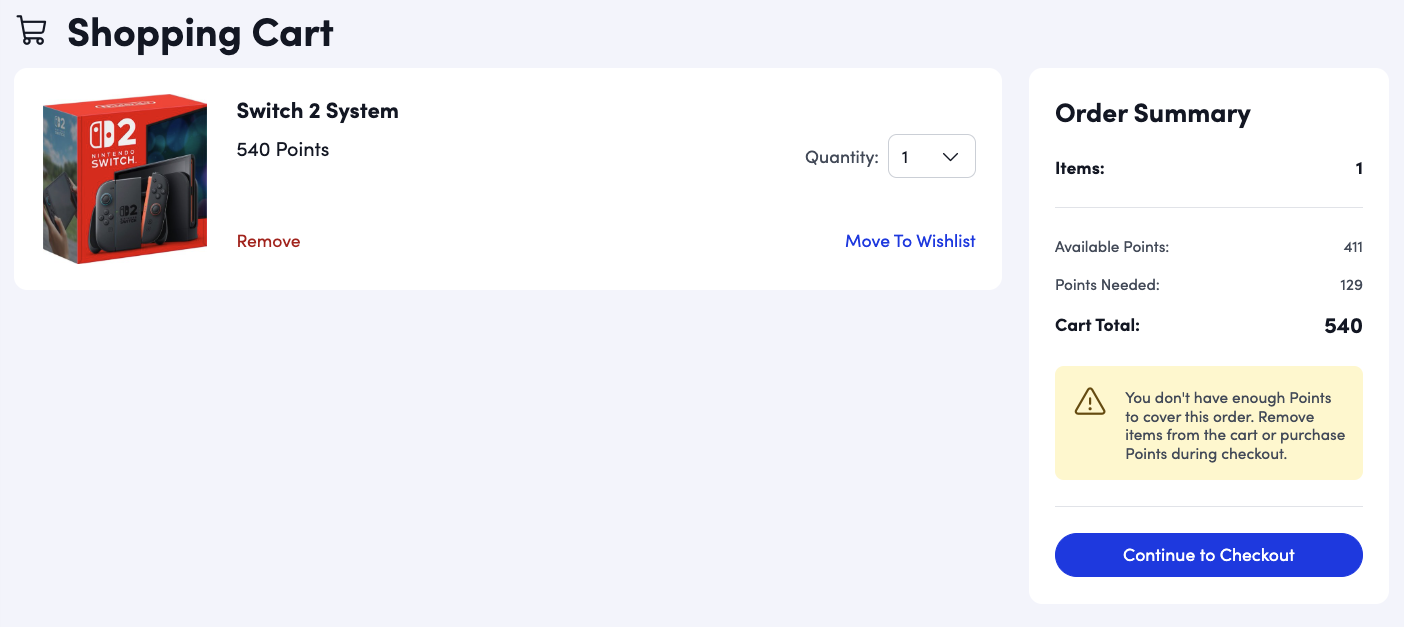Click the Switch 2 System product title

(x=317, y=111)
